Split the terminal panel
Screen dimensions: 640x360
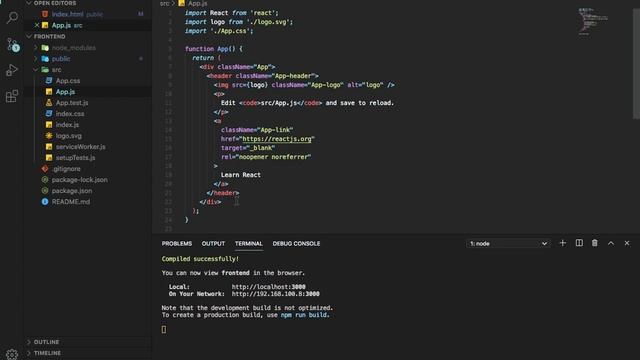(579, 243)
